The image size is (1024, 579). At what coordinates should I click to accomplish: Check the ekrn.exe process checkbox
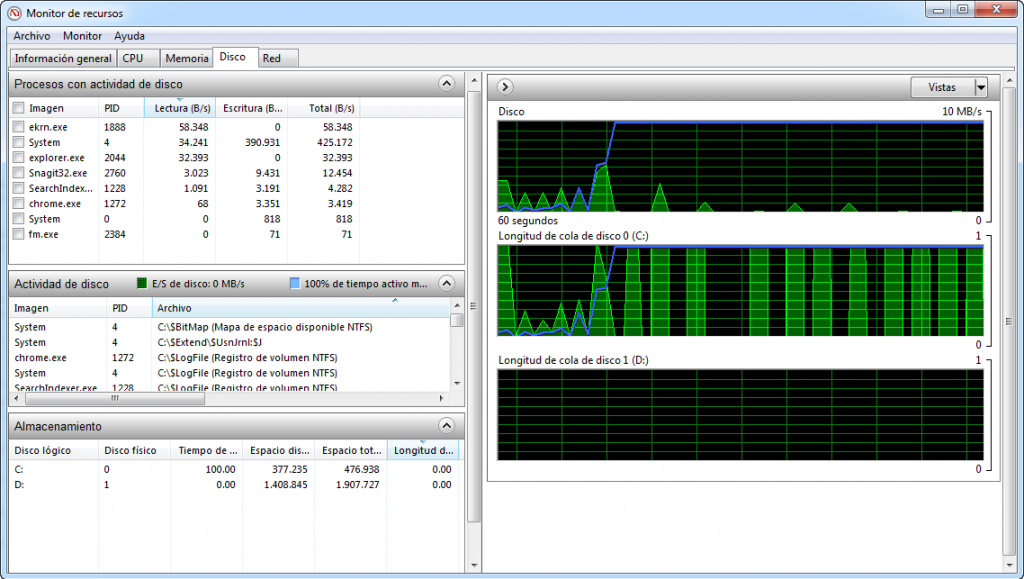pos(18,127)
